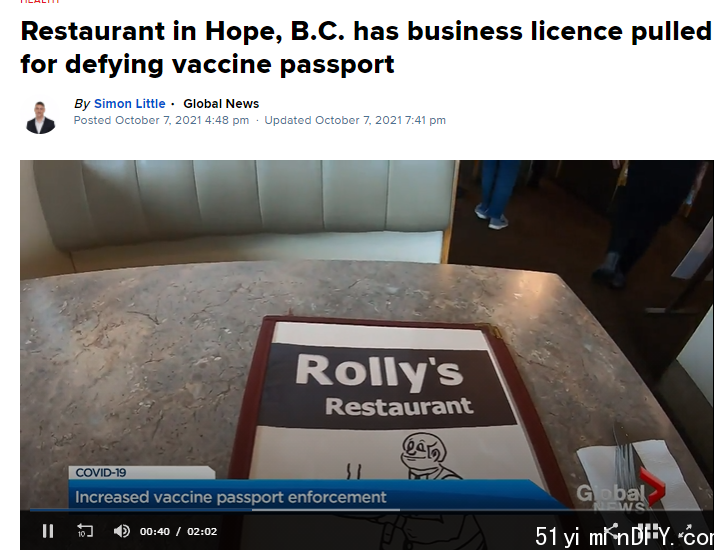Open Simon Little's author page

129,103
